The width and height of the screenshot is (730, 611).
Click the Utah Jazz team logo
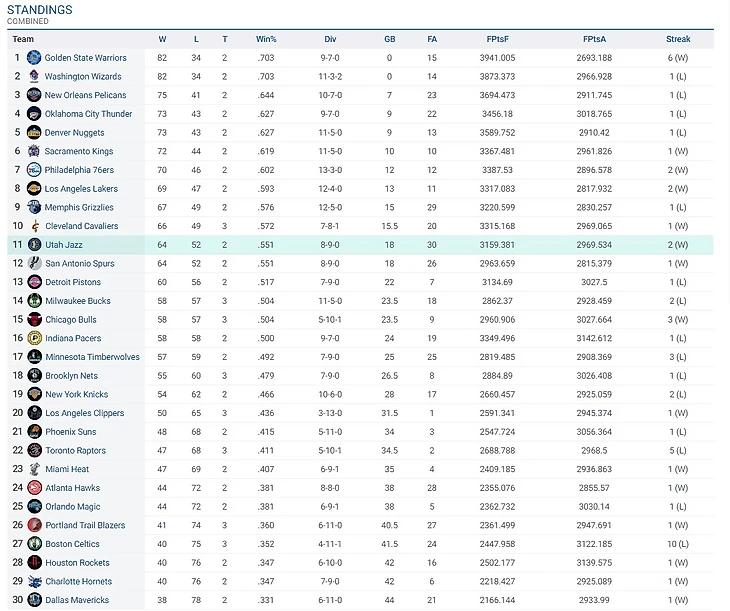pyautogui.click(x=34, y=245)
